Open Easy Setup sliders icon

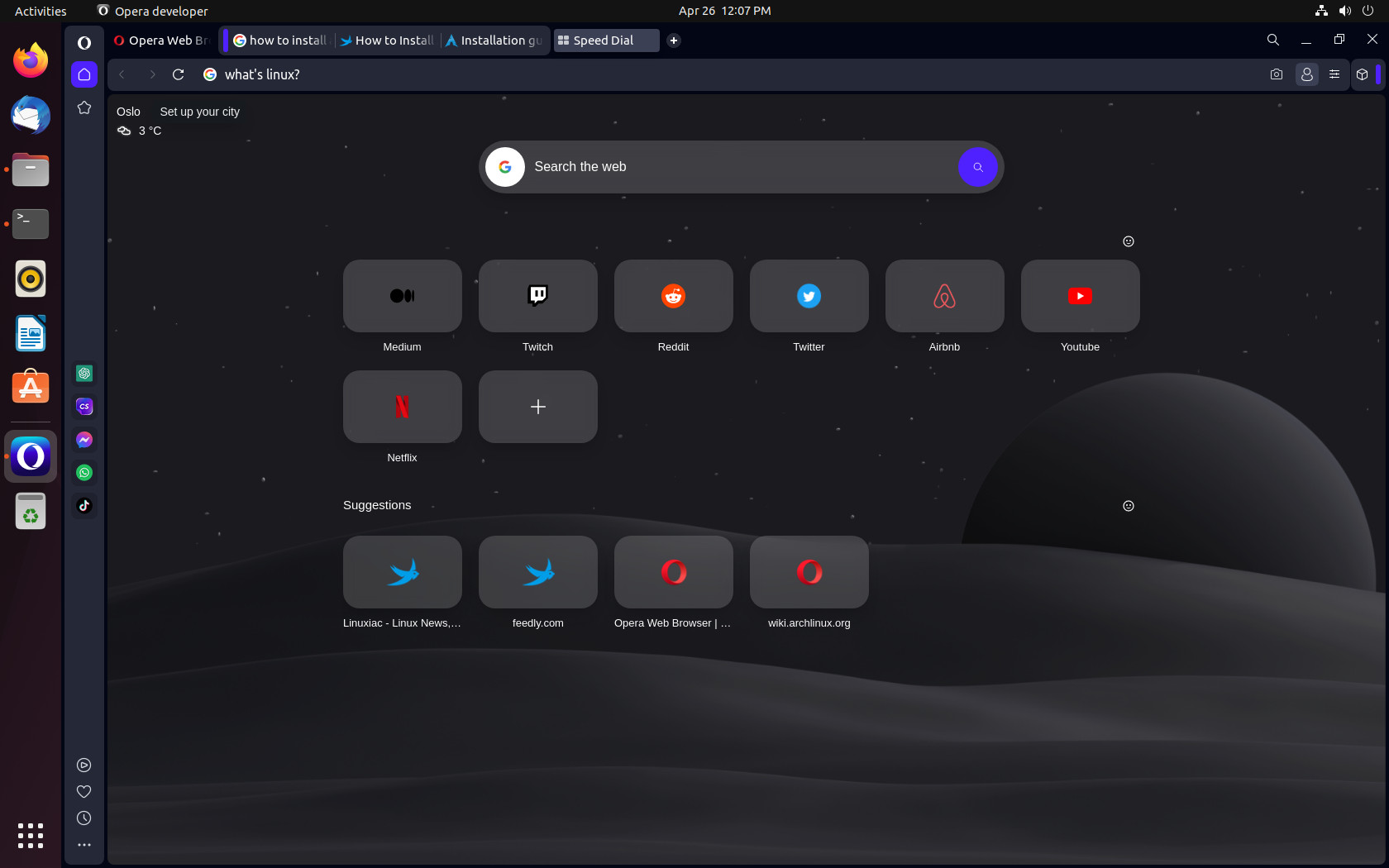pyautogui.click(x=1334, y=74)
